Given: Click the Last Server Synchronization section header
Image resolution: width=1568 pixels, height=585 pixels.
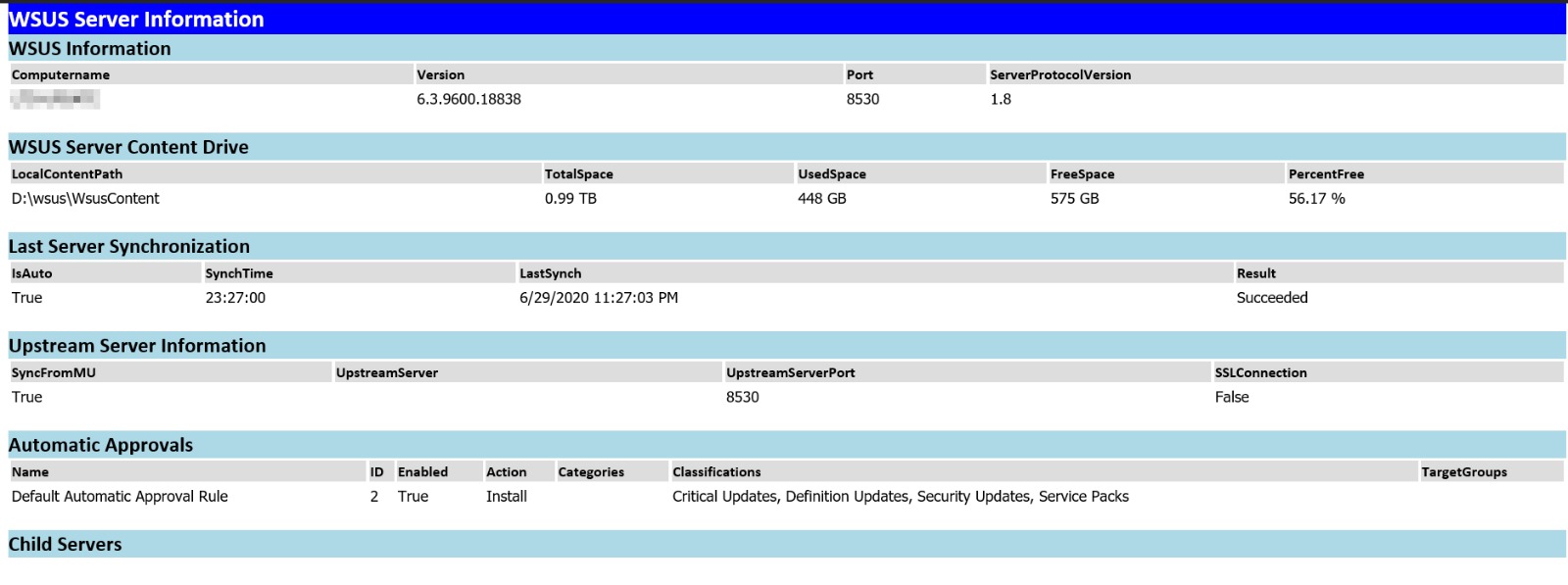Looking at the screenshot, I should 129,246.
